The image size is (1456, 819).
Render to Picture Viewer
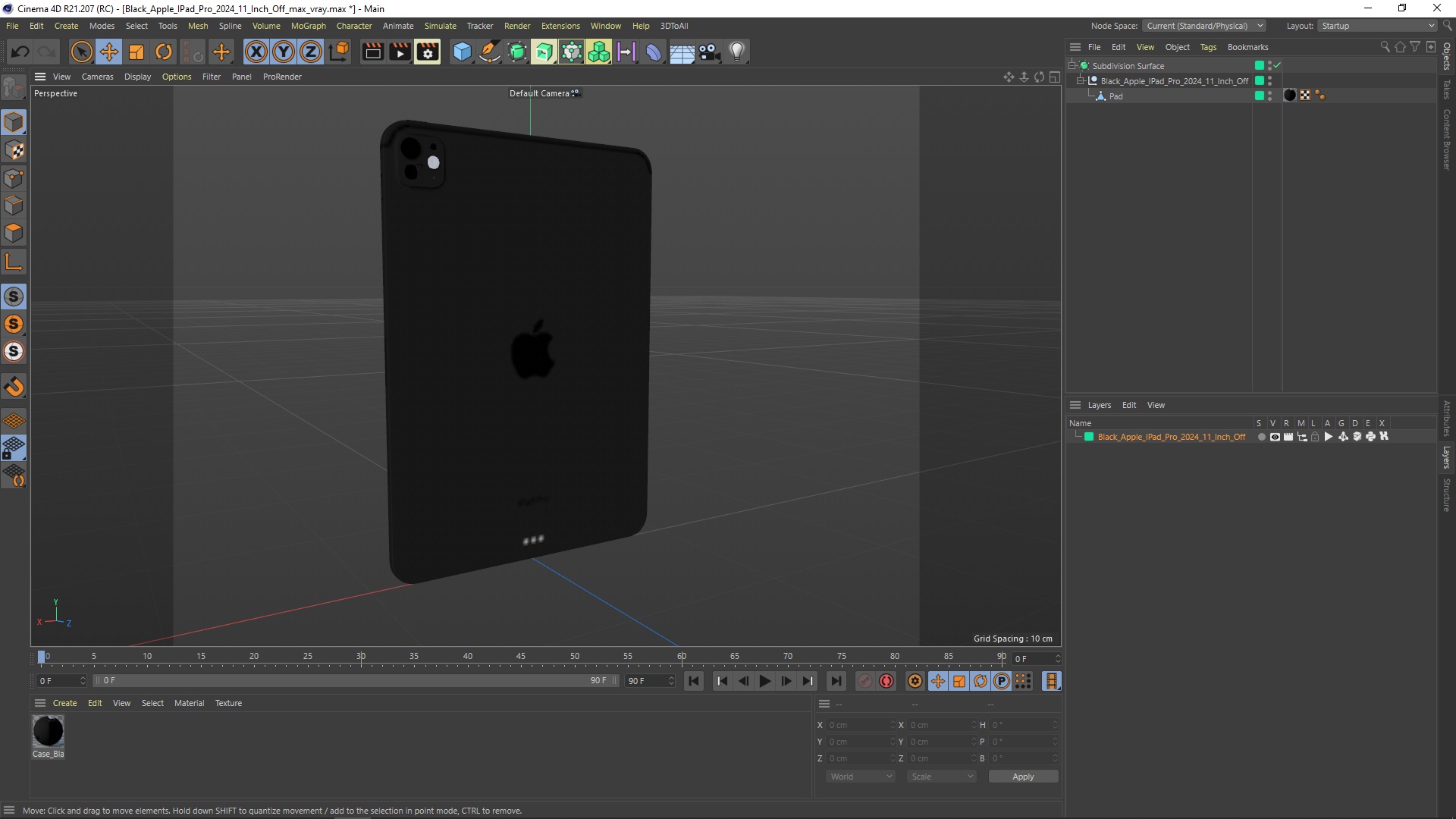point(400,52)
